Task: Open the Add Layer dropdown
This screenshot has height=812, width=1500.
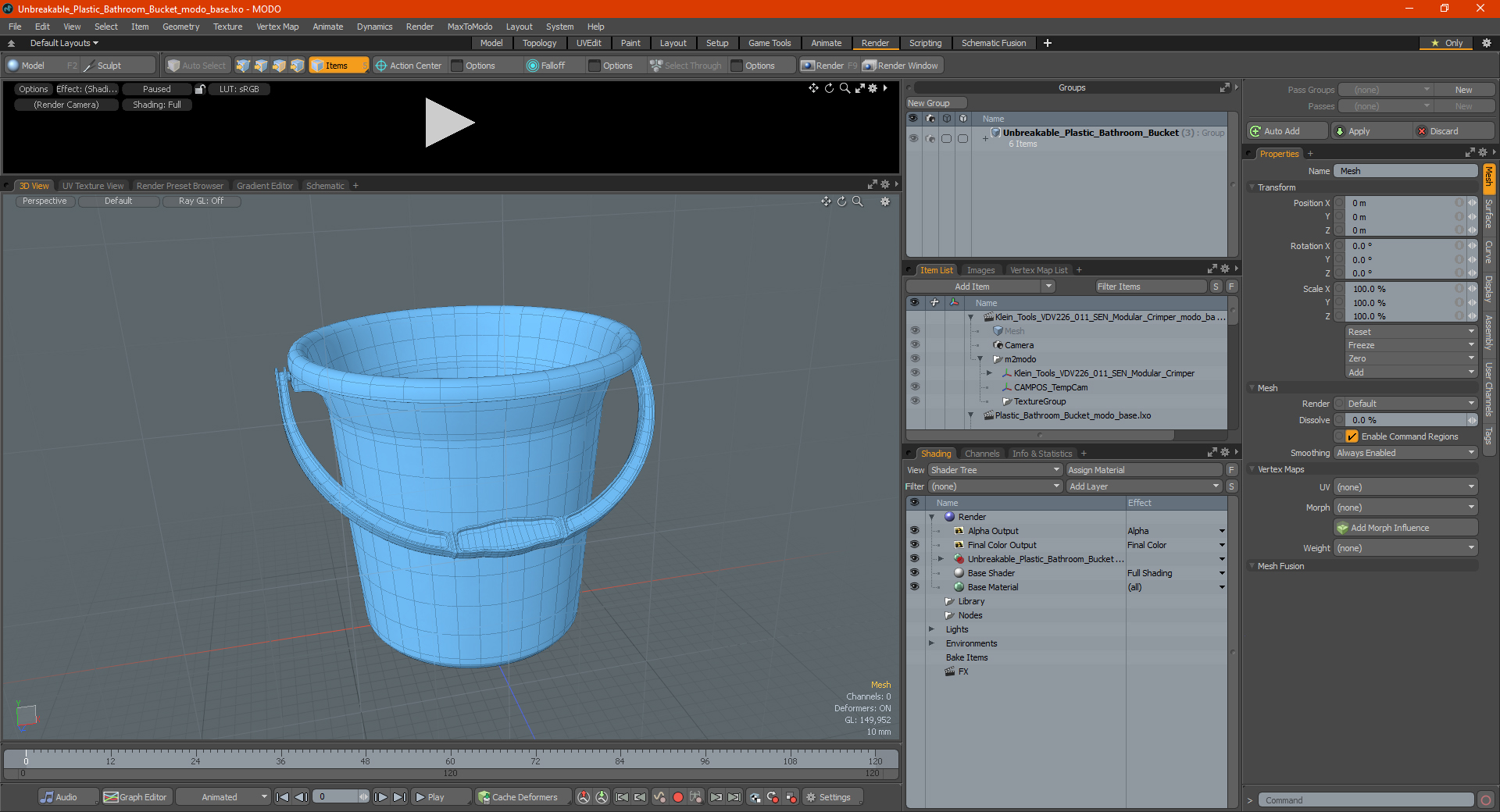Action: point(1144,486)
